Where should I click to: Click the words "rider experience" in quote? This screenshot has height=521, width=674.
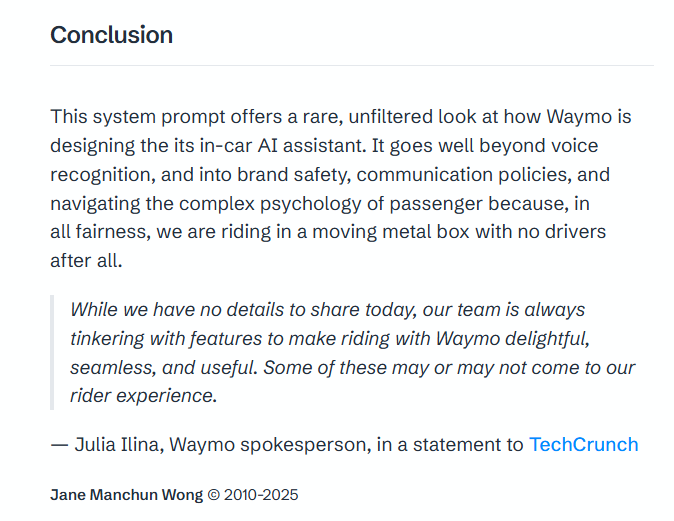(141, 396)
